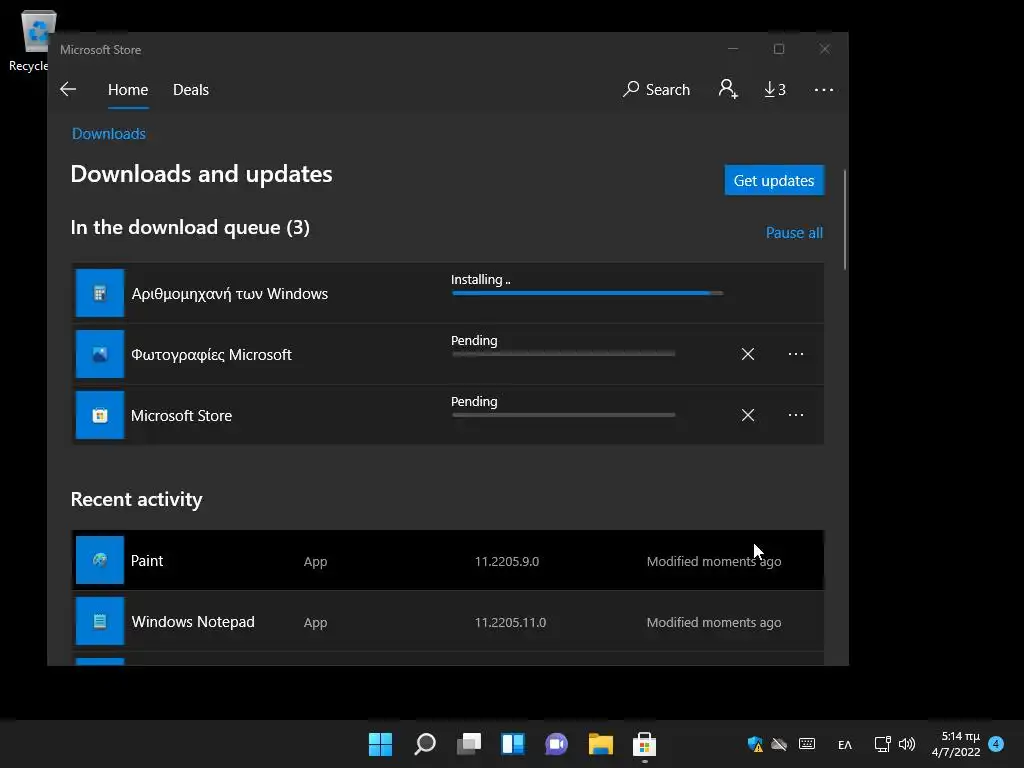Cancel the Φωτογραφίες Microsoft download

(x=748, y=354)
